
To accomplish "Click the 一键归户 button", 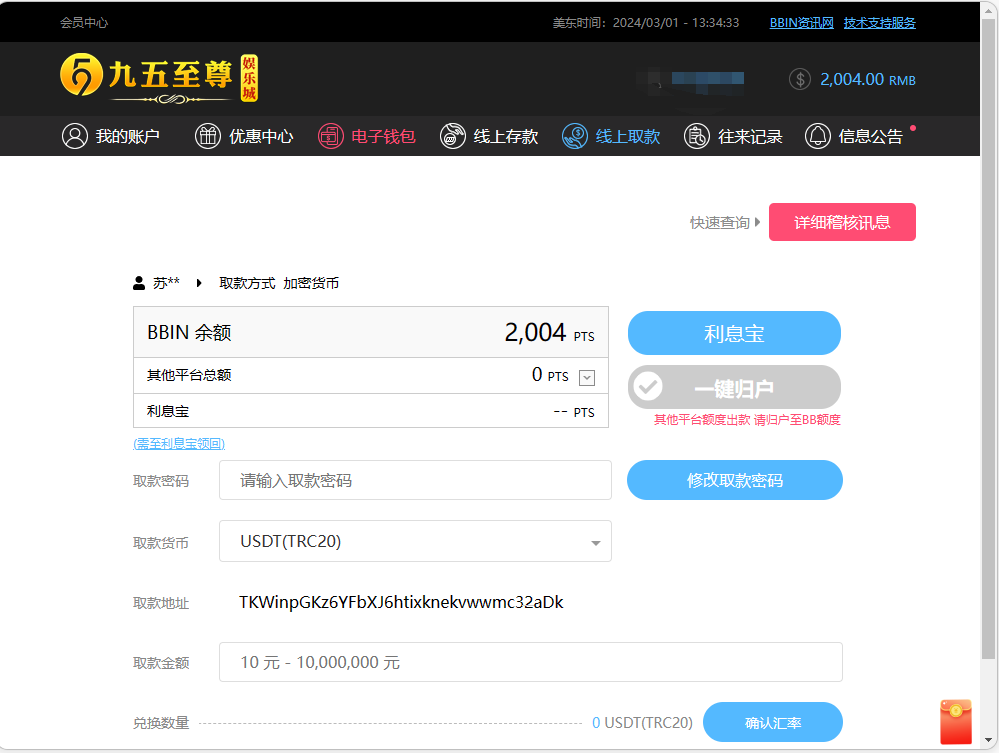I will (734, 387).
